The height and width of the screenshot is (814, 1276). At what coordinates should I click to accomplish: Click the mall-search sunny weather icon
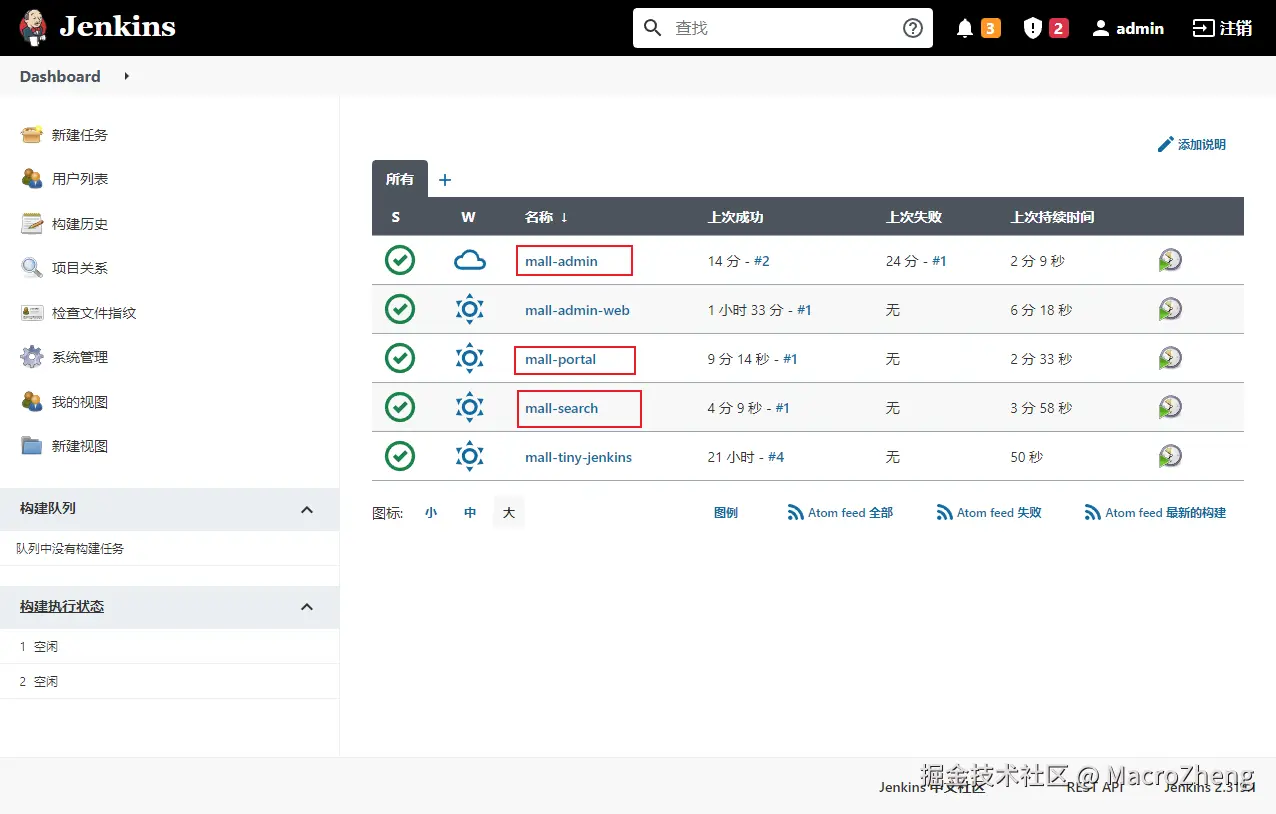pos(469,407)
